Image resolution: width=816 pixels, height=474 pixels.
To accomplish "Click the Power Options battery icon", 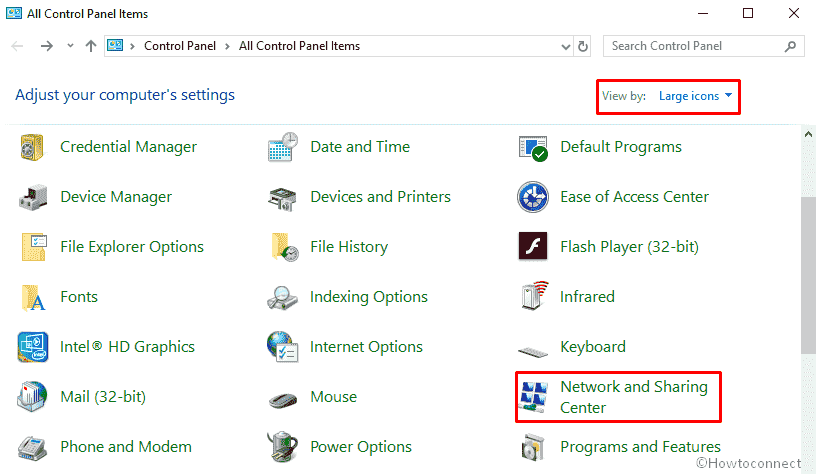I will click(x=283, y=446).
